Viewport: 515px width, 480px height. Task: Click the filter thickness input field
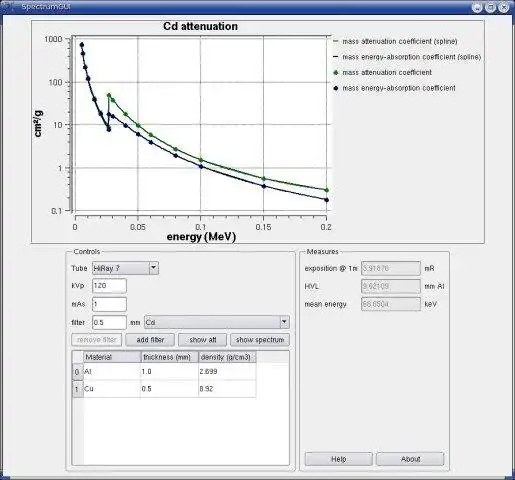click(109, 322)
